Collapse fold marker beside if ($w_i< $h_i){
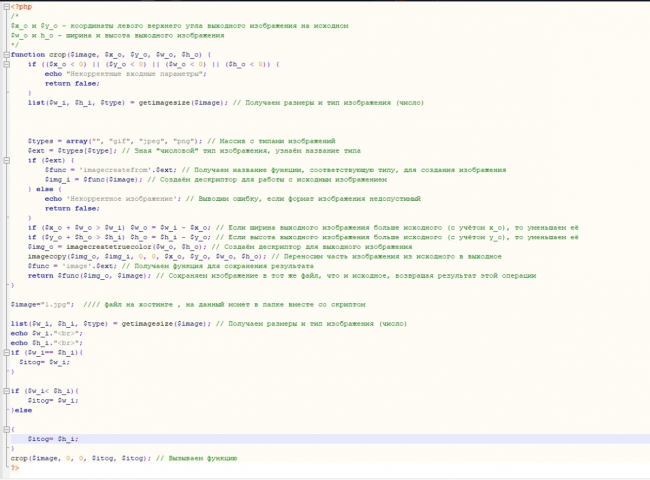The height and width of the screenshot is (480, 650). [6, 391]
